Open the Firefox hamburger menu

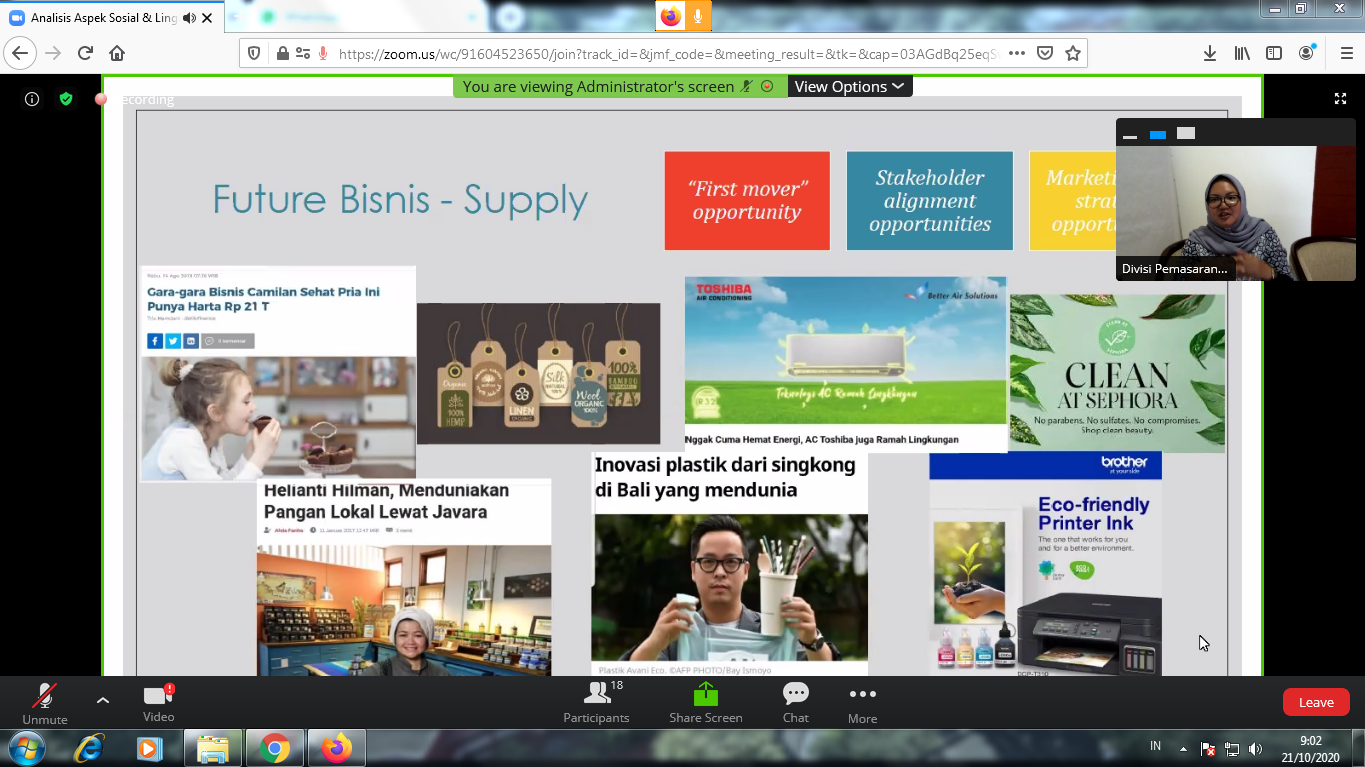(1345, 54)
